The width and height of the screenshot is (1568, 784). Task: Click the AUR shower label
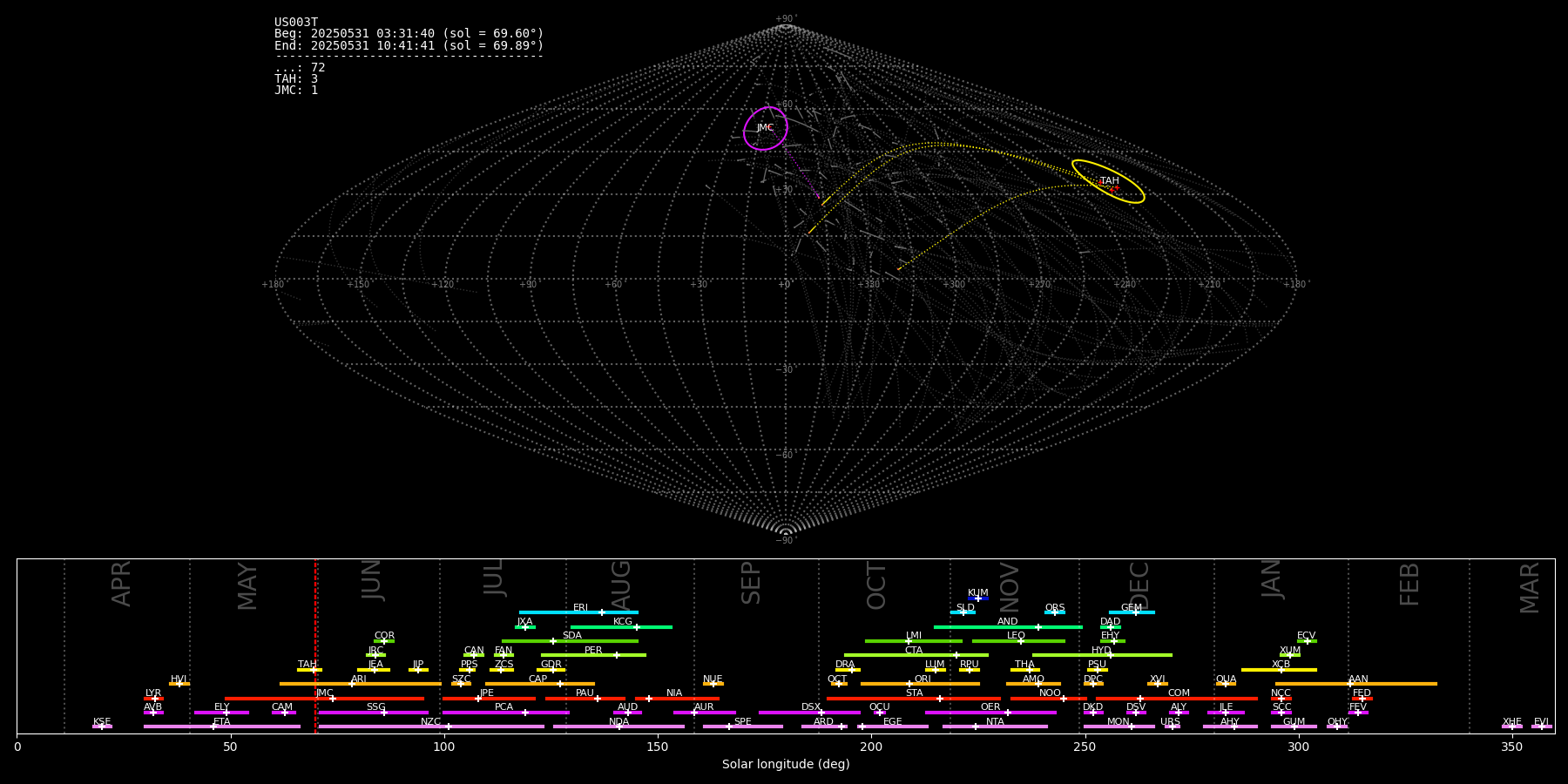pyautogui.click(x=704, y=707)
